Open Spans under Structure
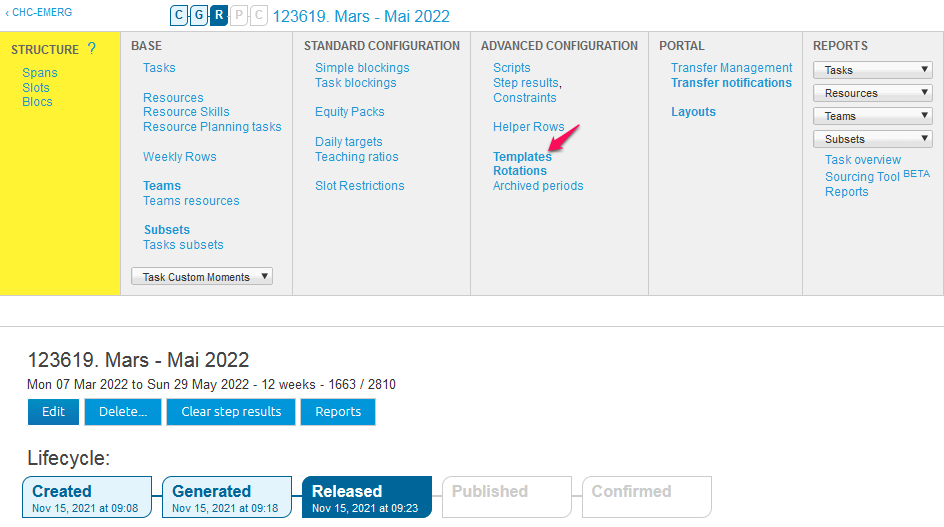 pyautogui.click(x=40, y=72)
